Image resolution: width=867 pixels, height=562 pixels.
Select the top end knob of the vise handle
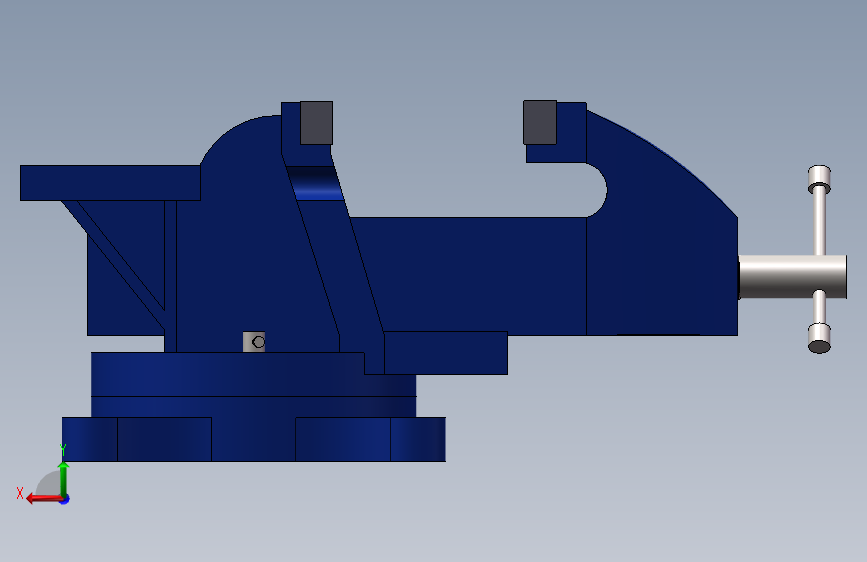[x=819, y=179]
